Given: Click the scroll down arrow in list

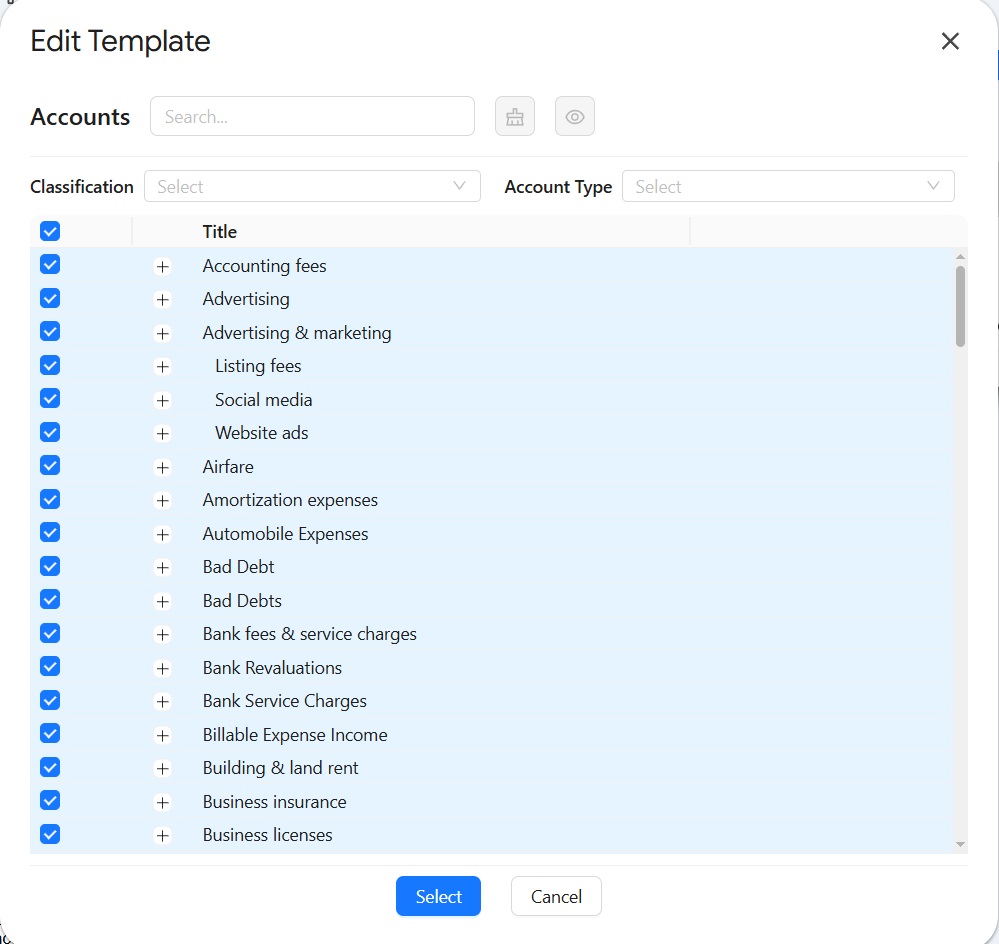Looking at the screenshot, I should point(961,845).
